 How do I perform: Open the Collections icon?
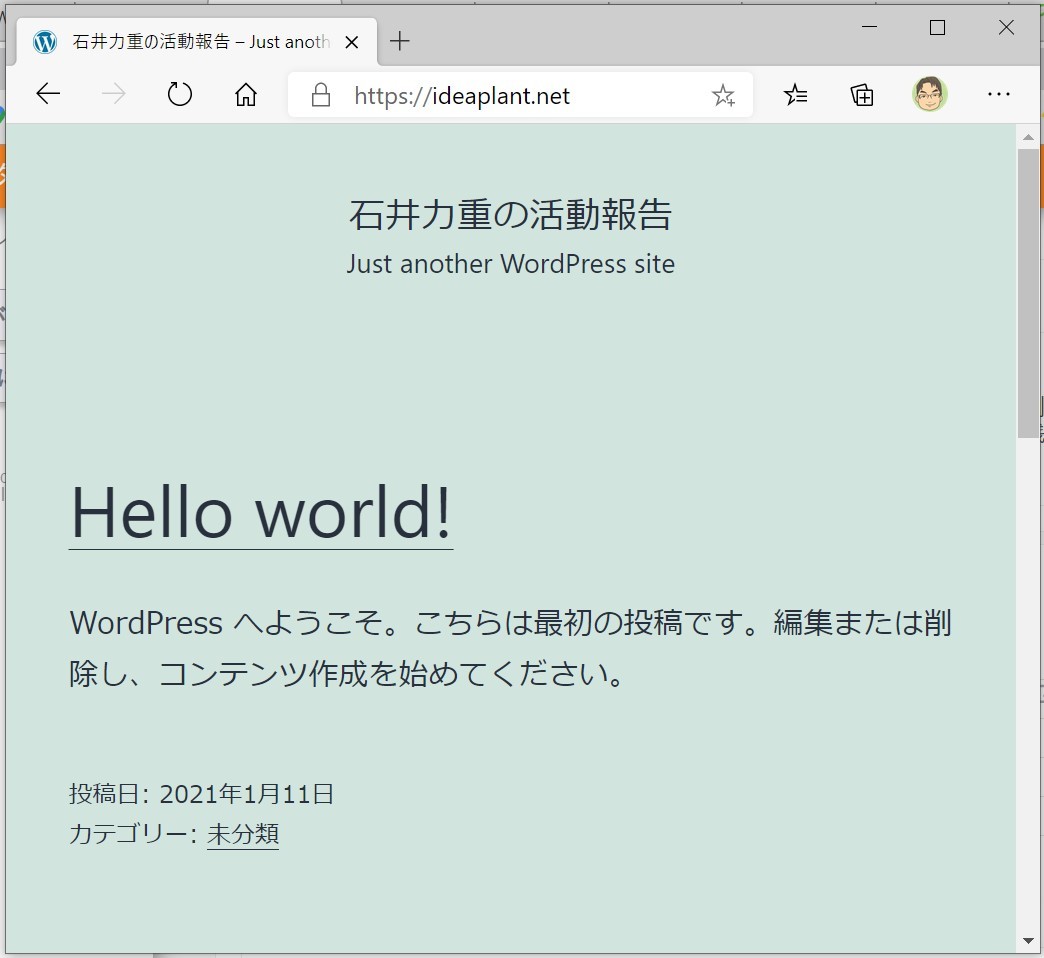pyautogui.click(x=862, y=95)
